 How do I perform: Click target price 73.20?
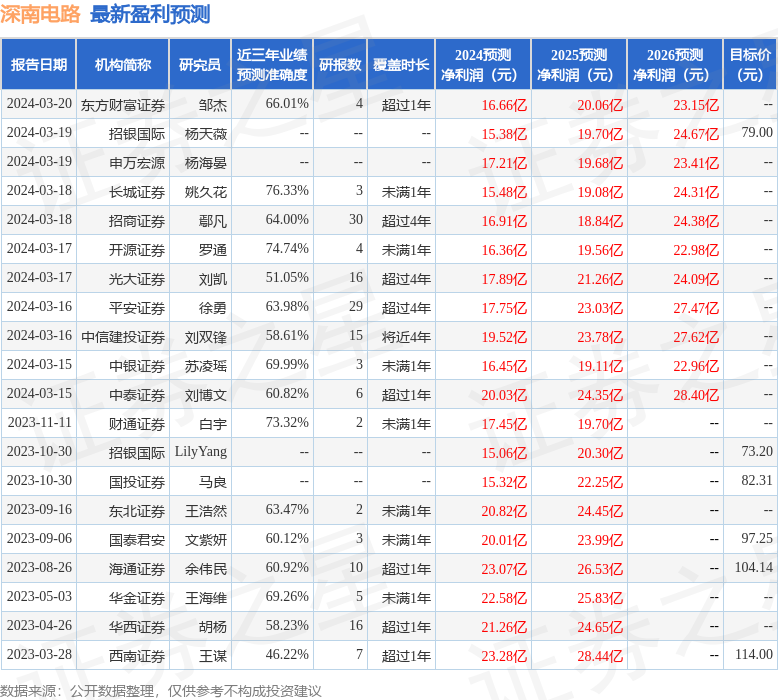(757, 451)
